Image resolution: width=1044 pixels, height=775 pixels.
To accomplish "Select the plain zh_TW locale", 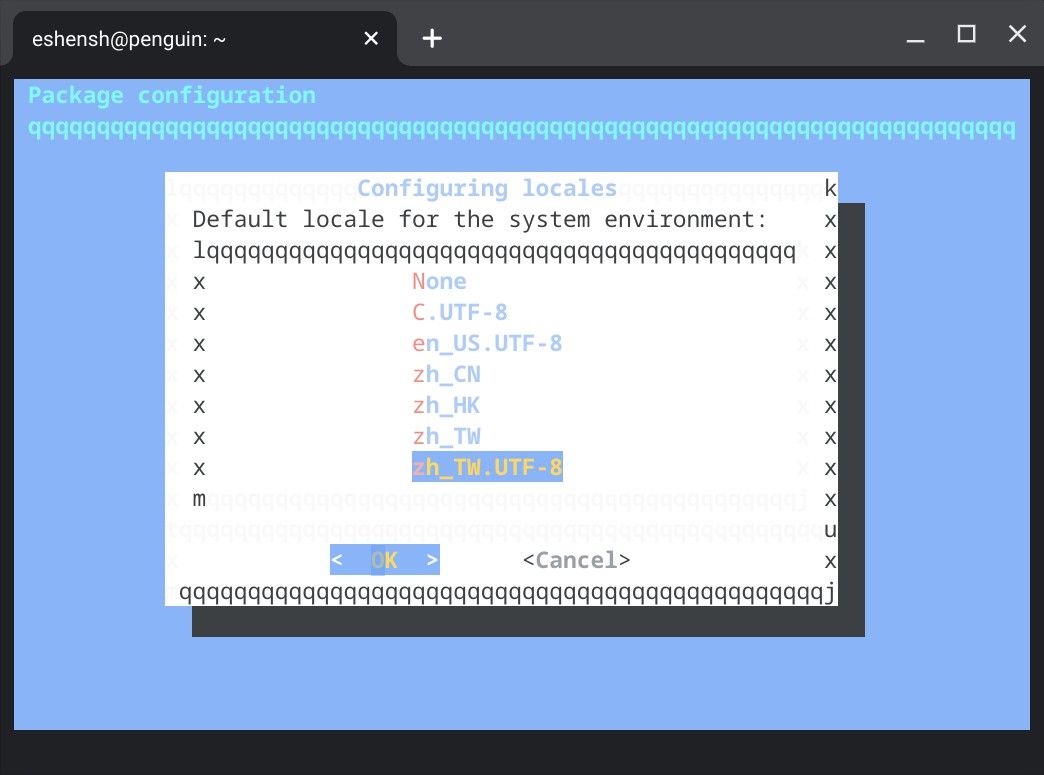I will (x=446, y=437).
